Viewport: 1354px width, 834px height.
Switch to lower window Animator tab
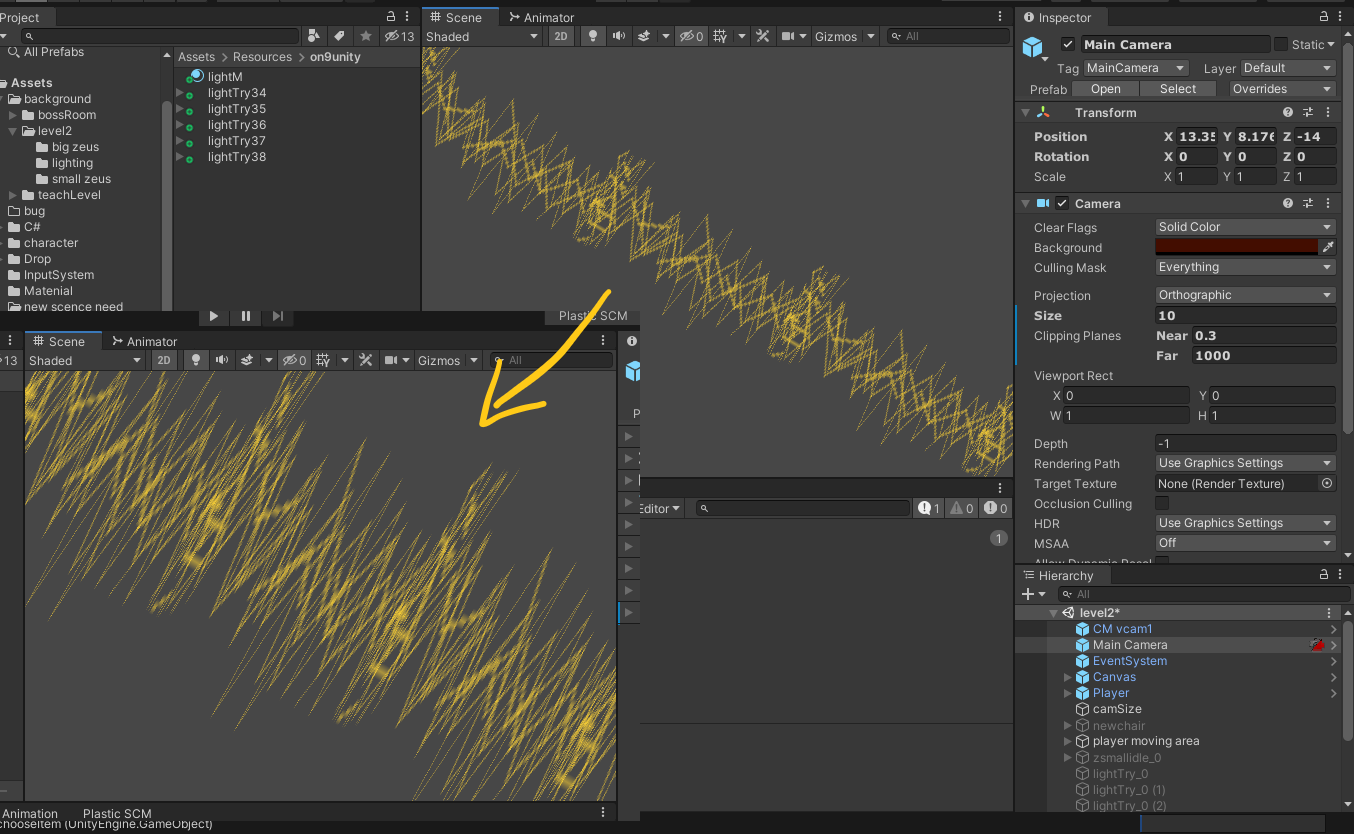click(144, 341)
